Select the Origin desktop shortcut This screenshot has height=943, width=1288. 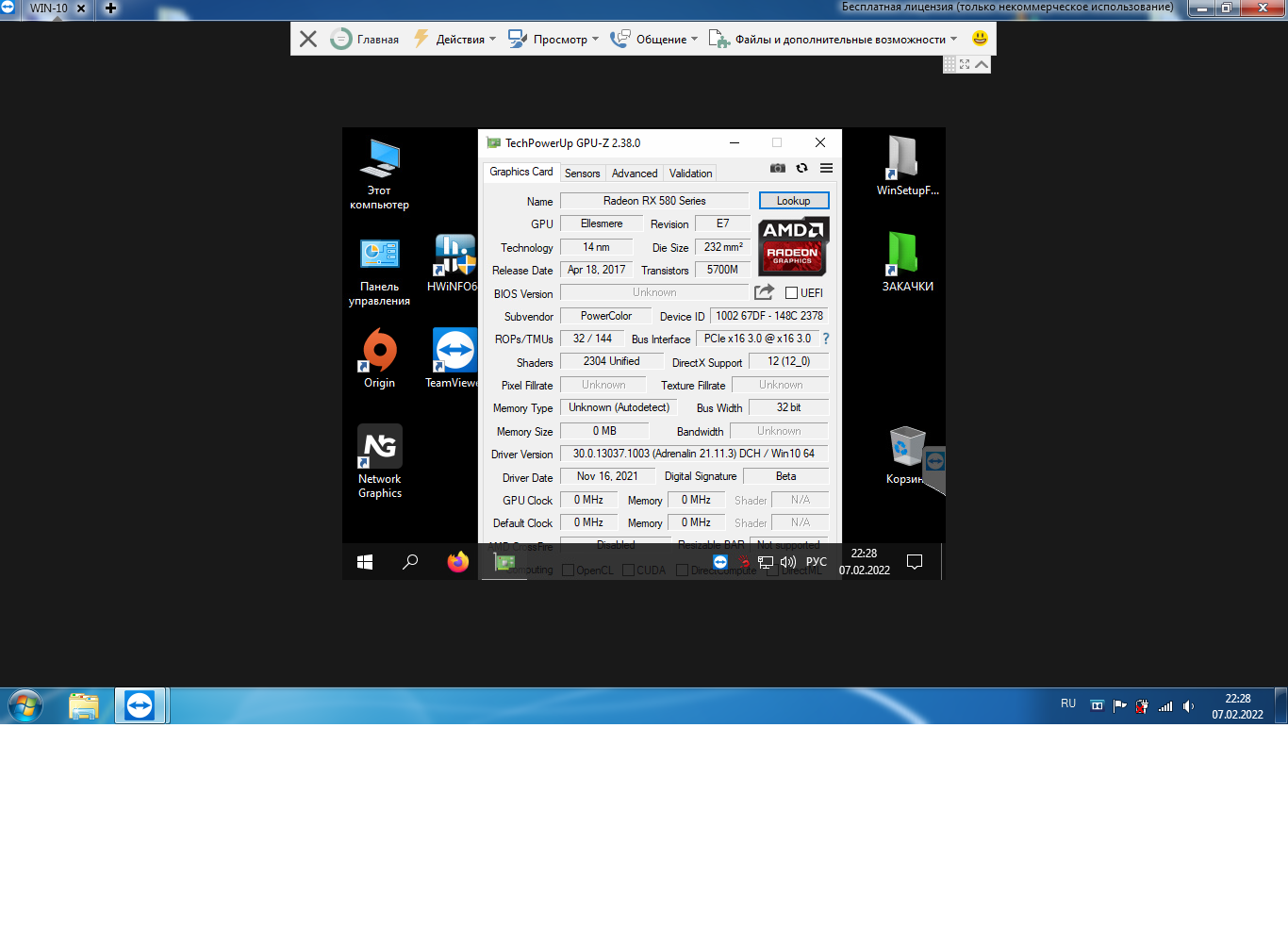coord(379,358)
